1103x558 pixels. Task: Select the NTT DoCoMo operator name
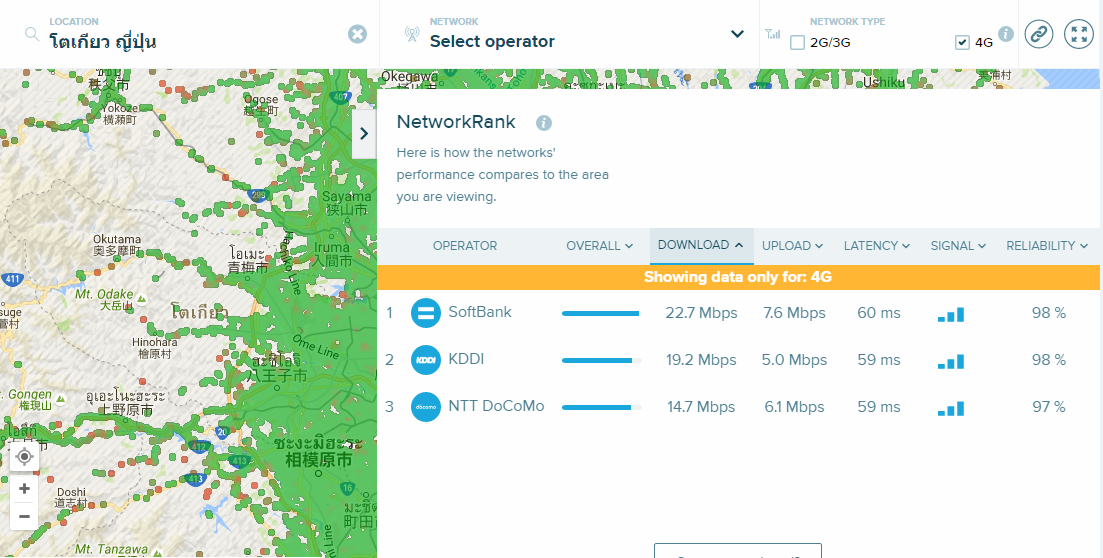click(x=497, y=406)
